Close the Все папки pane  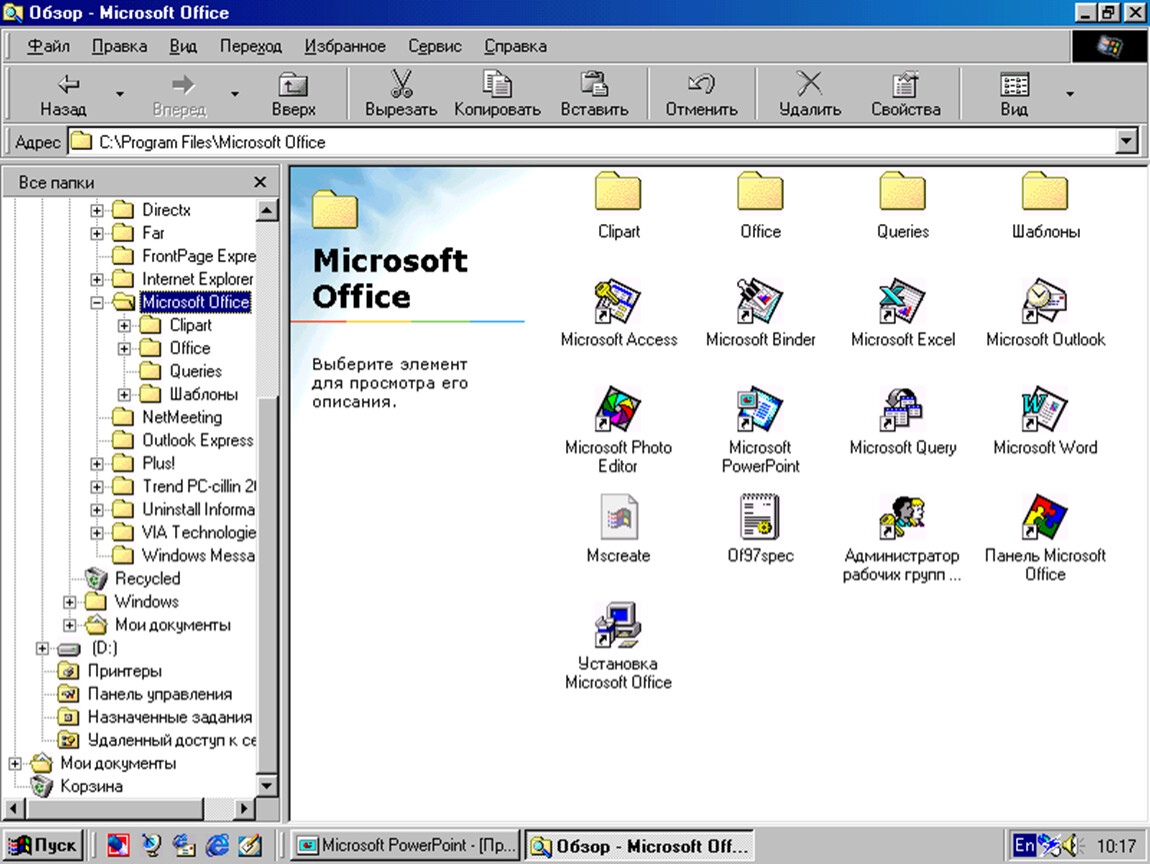pos(260,182)
